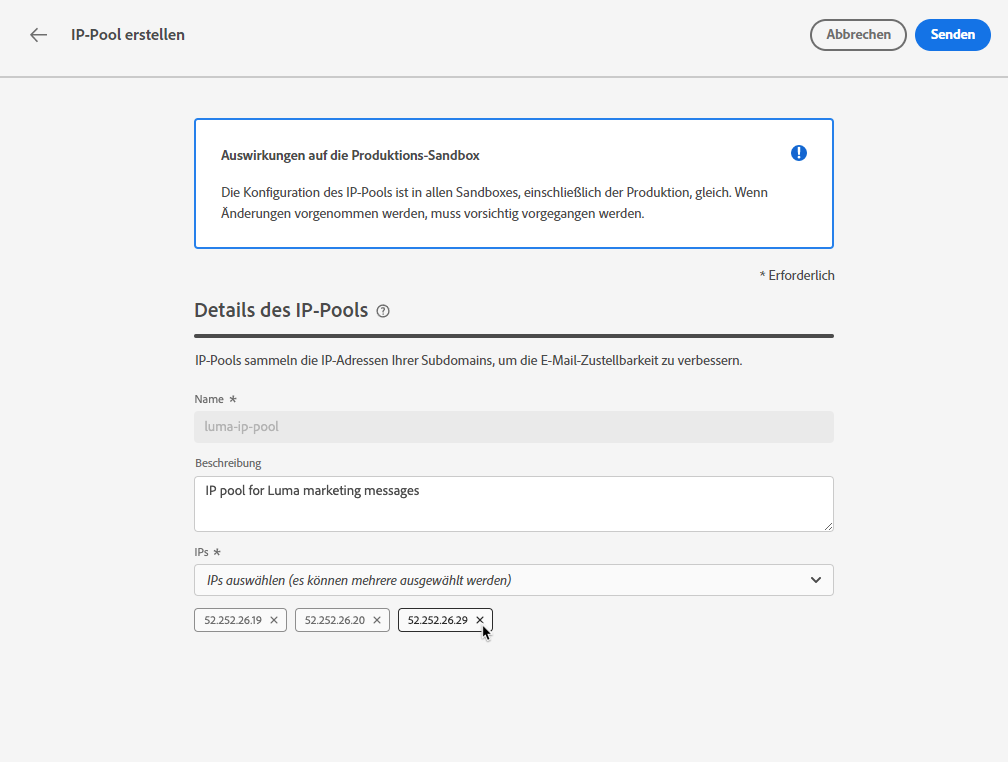
Task: Click the 'Auswirkungen auf die Produktions-Sandbox' notice heading
Action: tap(351, 156)
